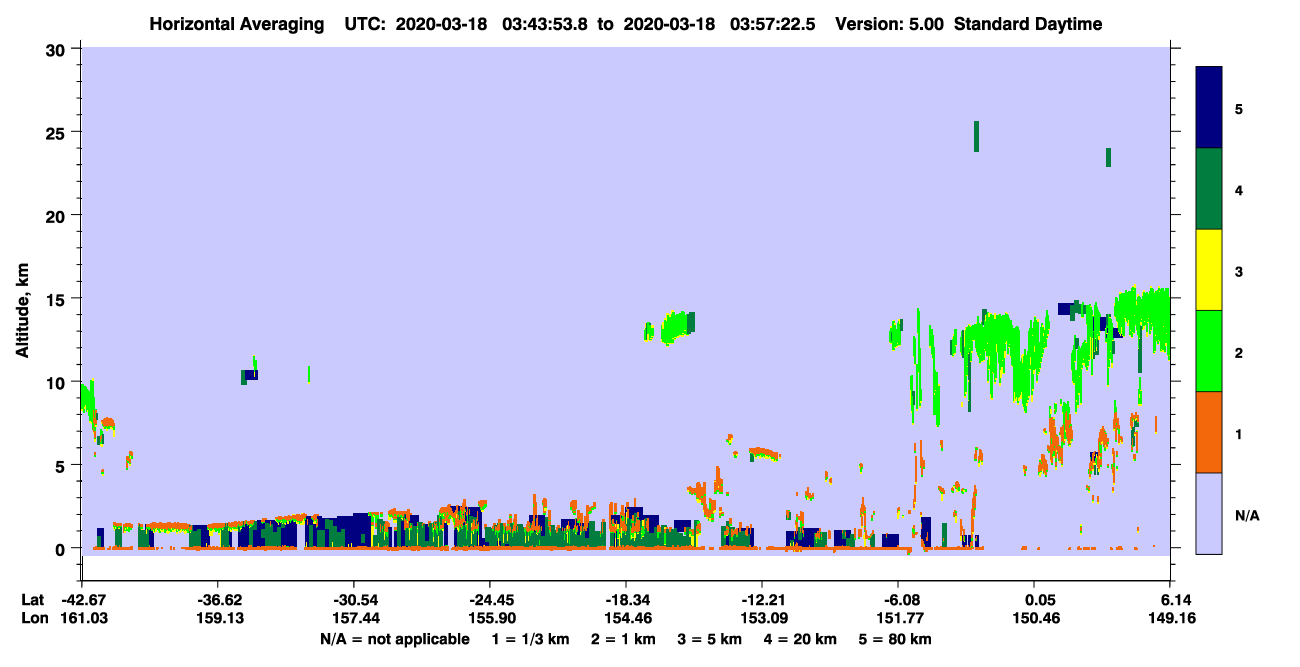This screenshot has height=667, width=1300.
Task: Click legend text '3 = 5 km'
Action: pyautogui.click(x=710, y=639)
